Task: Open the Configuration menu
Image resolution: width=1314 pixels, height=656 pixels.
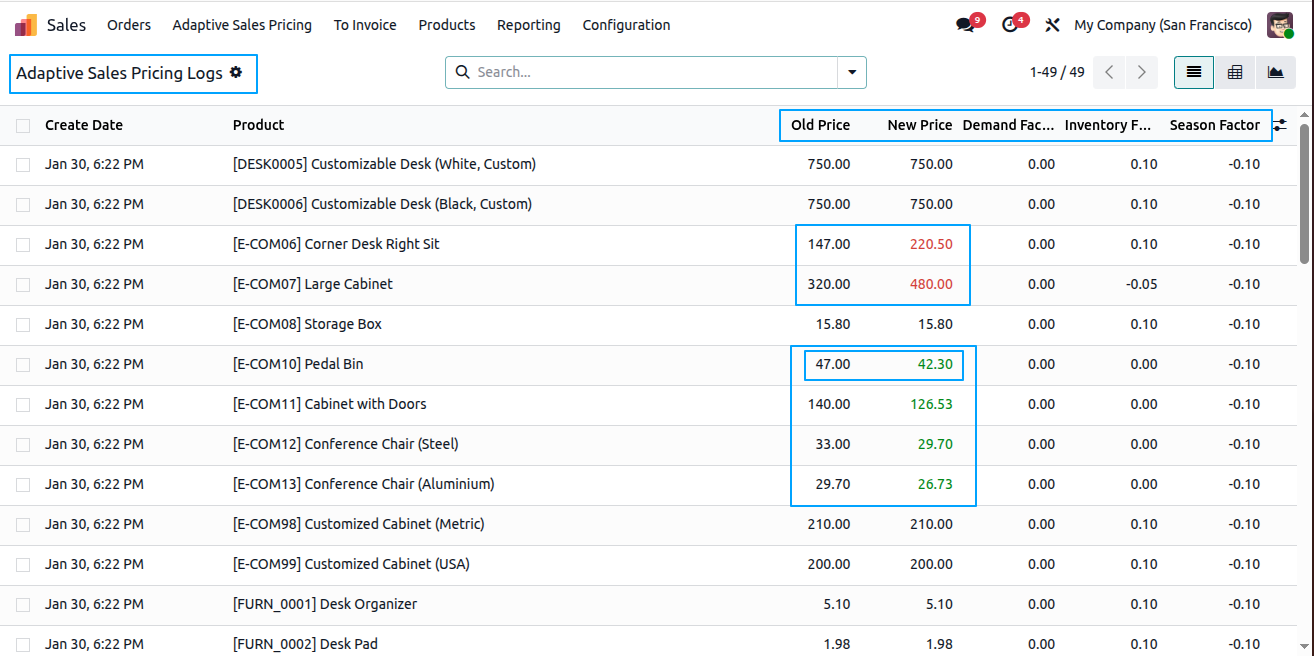Action: 626,25
